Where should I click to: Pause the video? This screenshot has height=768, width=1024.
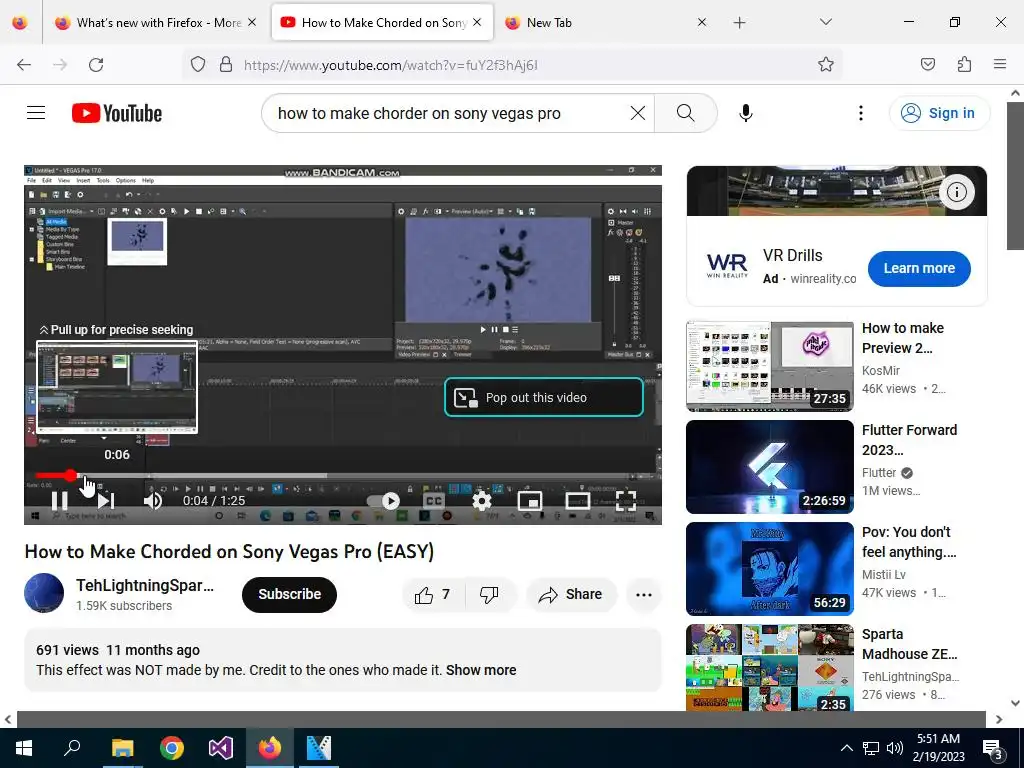(59, 501)
